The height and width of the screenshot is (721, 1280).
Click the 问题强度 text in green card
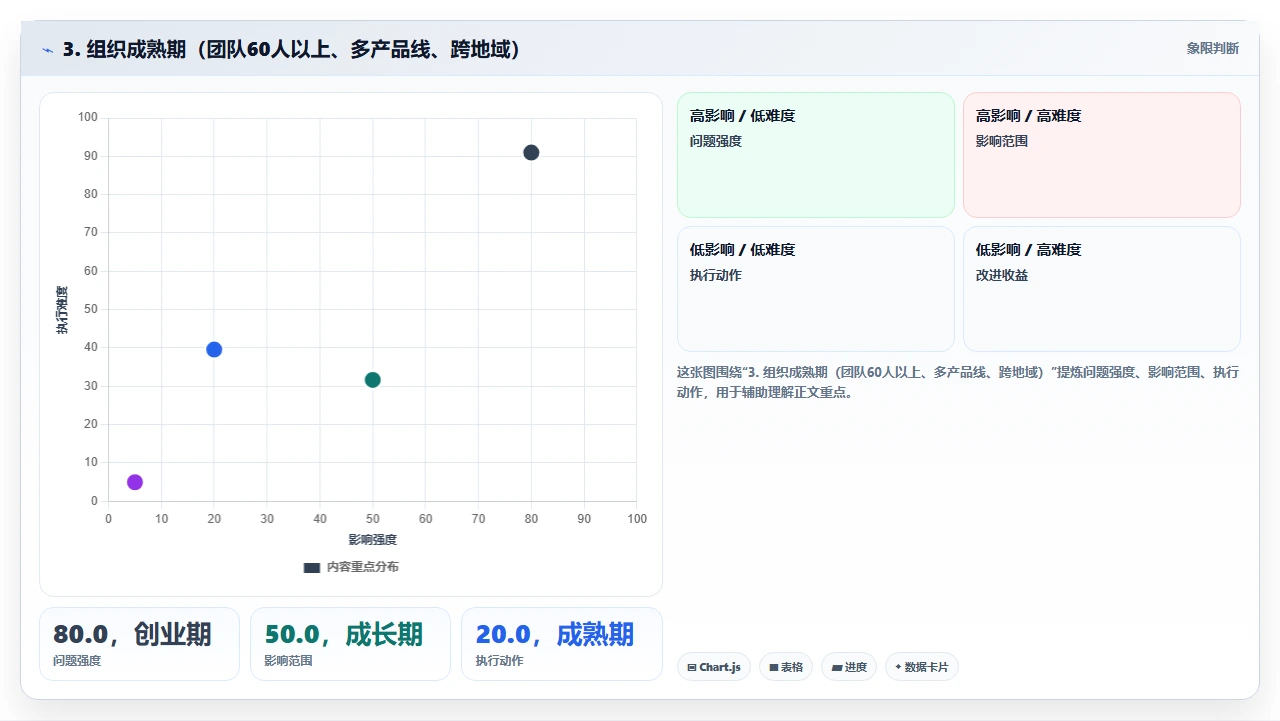716,141
